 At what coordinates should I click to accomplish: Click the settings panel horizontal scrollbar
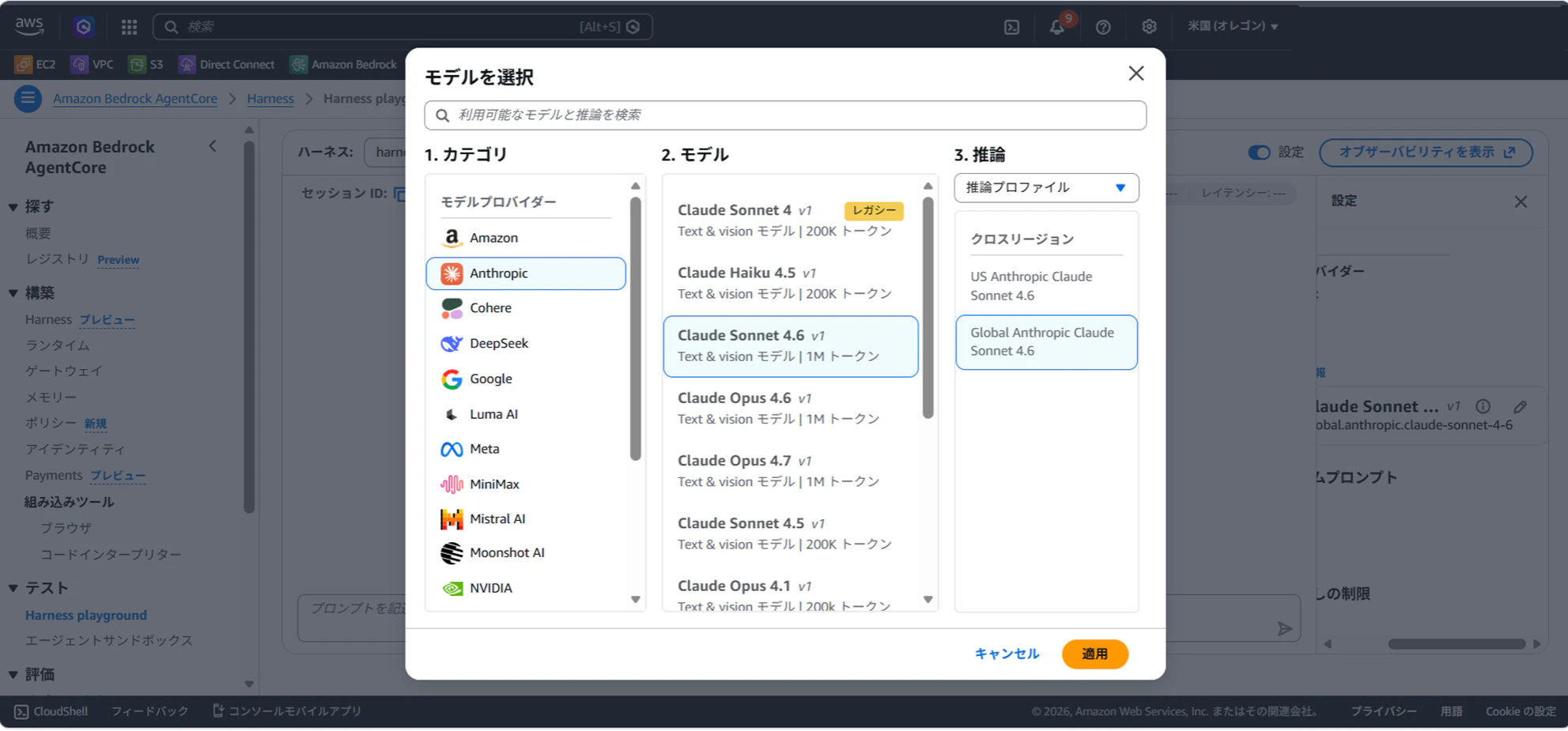(1457, 644)
